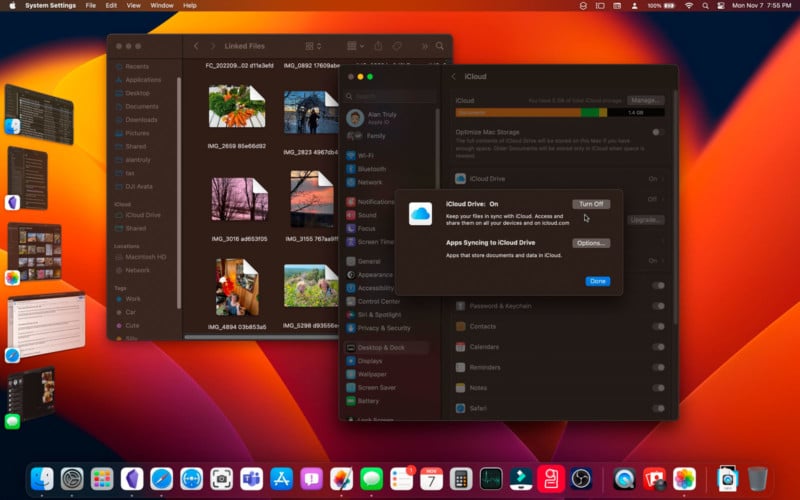Viewport: 800px width, 500px height.
Task: Open Finder group-by dropdown
Action: click(356, 46)
